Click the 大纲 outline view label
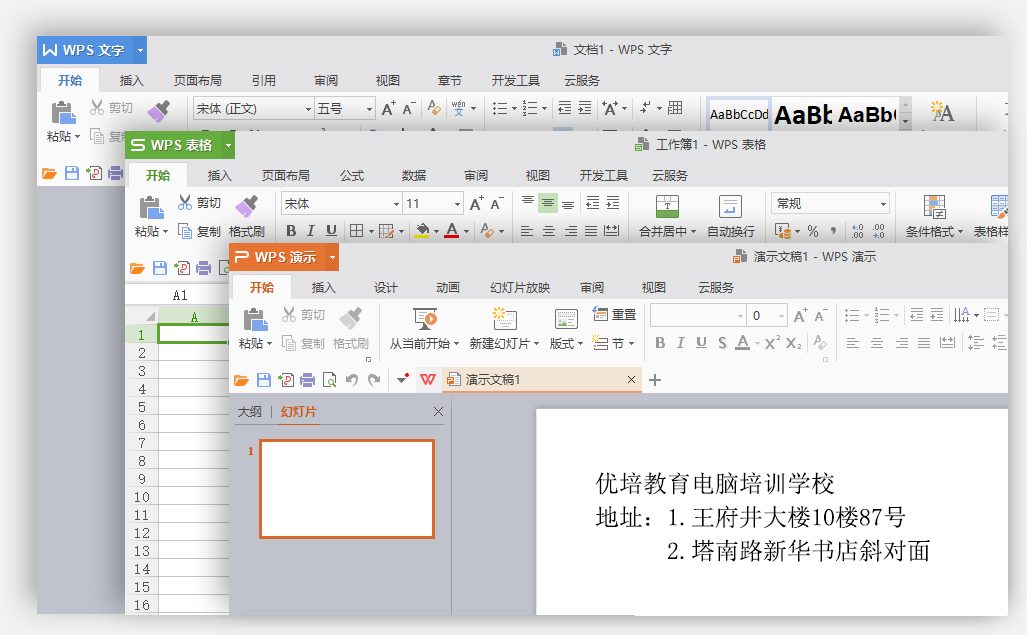1027x635 pixels. click(249, 412)
